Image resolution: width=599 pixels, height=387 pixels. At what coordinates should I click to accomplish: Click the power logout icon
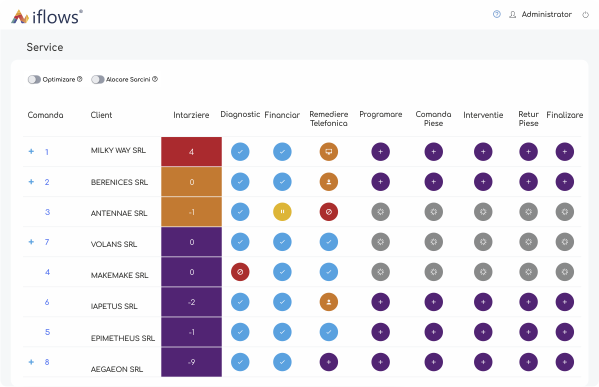(x=585, y=15)
